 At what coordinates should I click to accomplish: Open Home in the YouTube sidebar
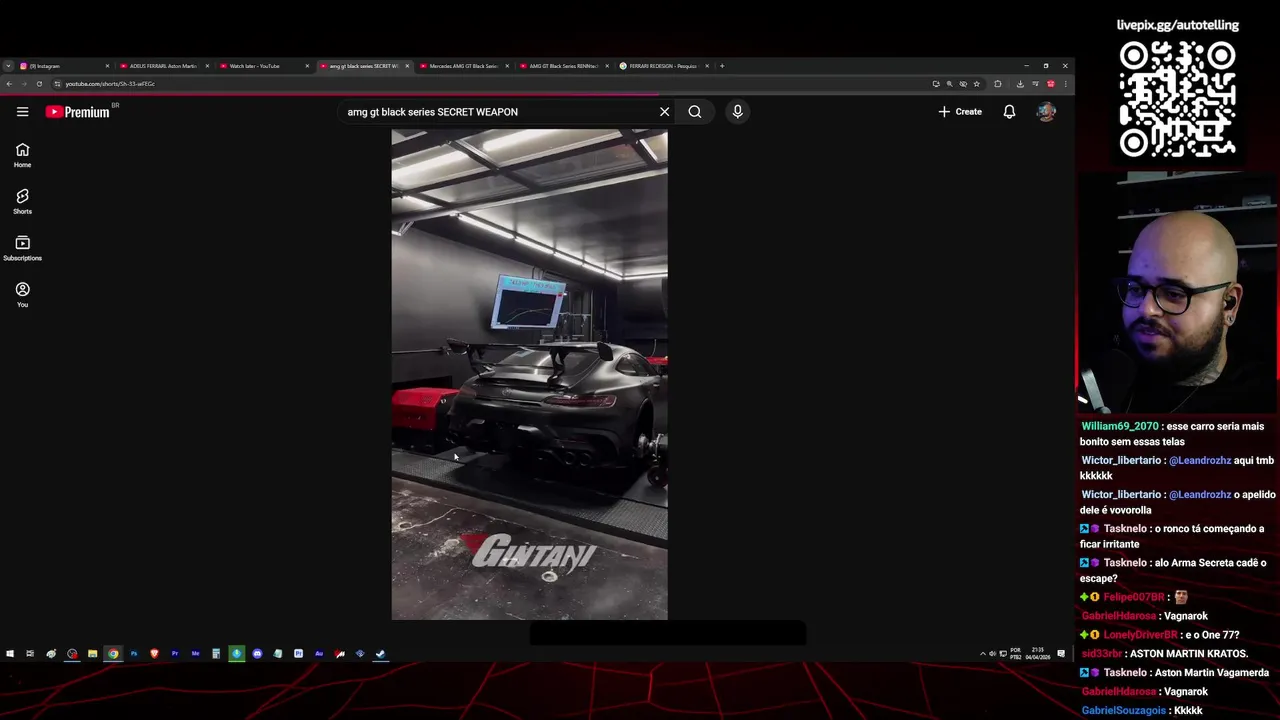coord(22,155)
